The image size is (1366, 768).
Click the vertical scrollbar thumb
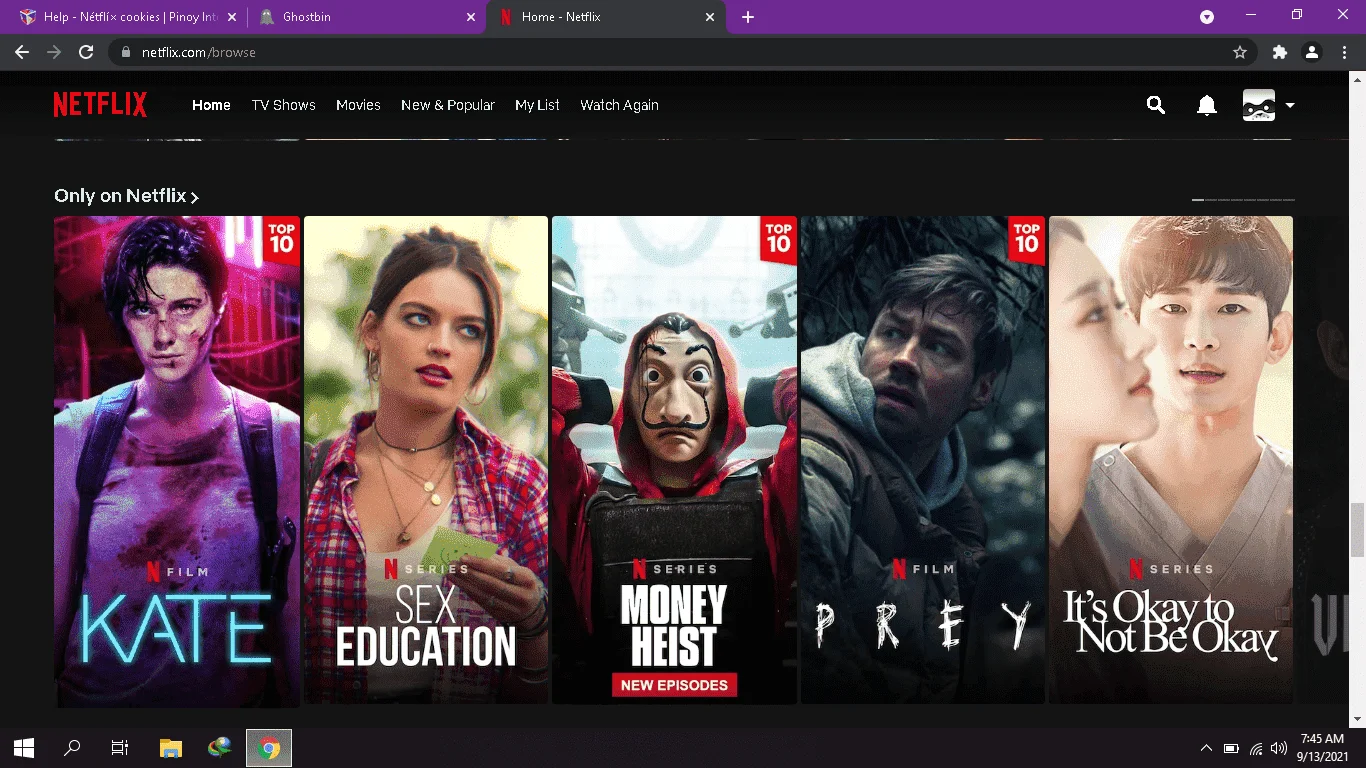click(x=1357, y=530)
